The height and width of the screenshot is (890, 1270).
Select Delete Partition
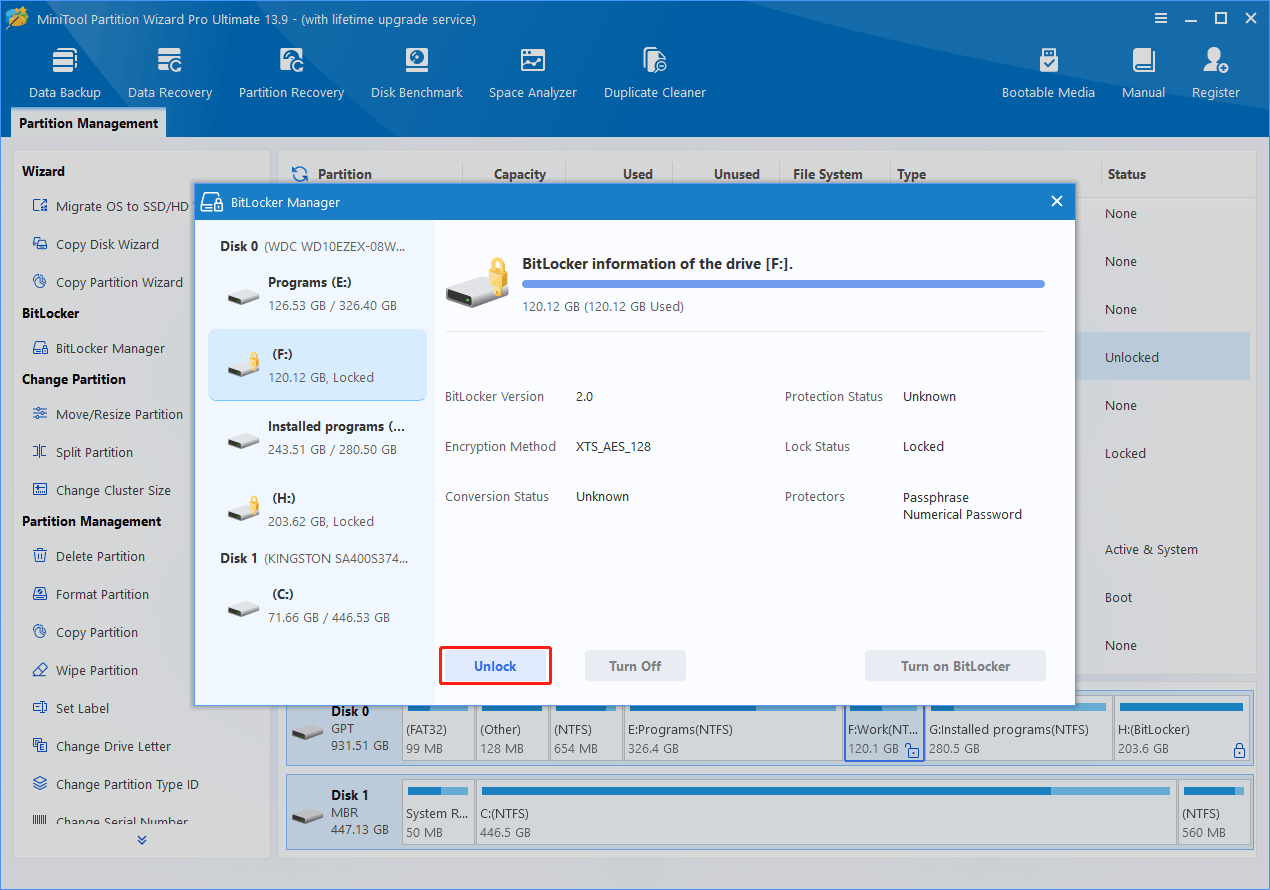pos(88,556)
